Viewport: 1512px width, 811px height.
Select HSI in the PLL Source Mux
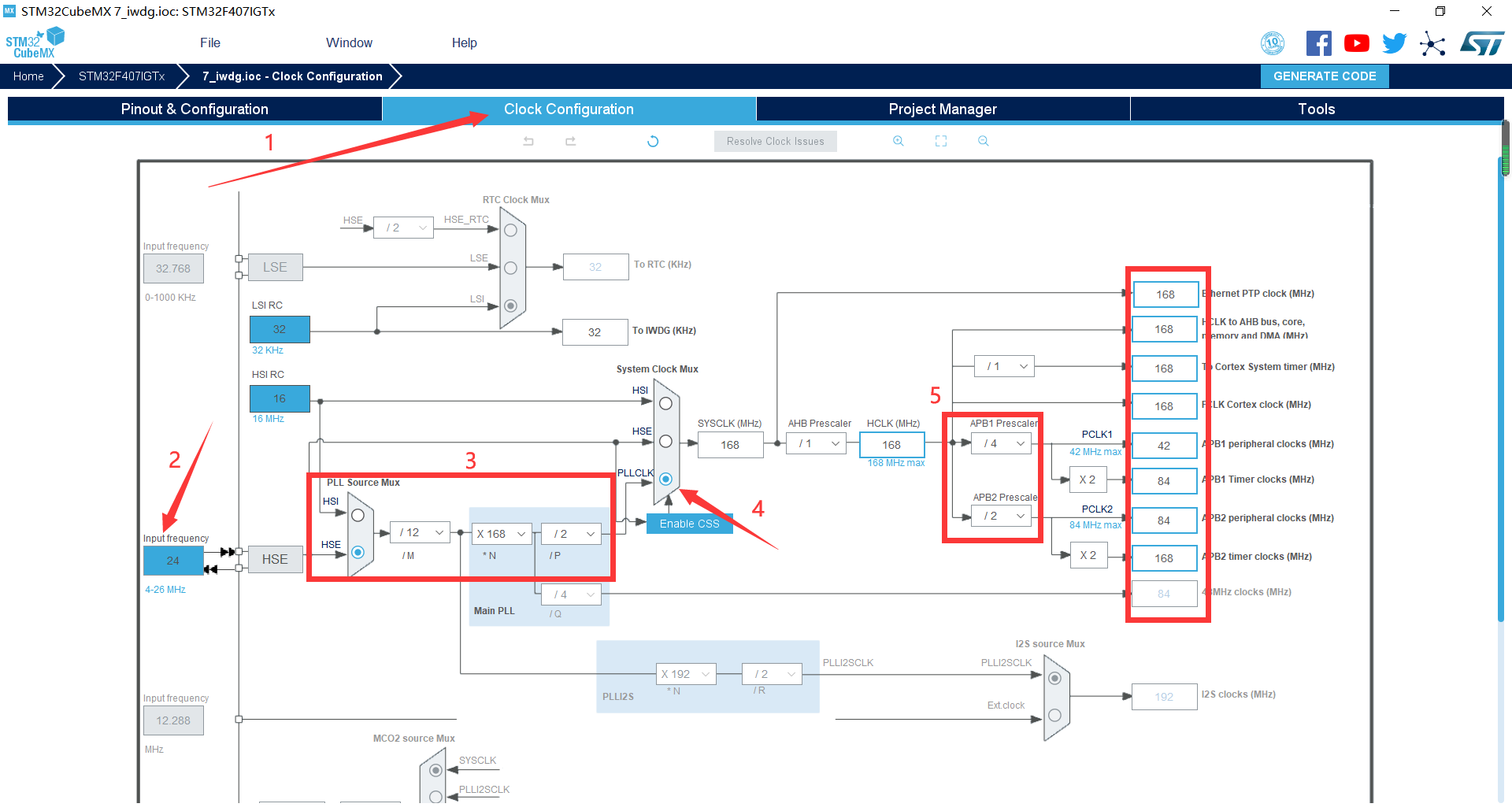358,515
